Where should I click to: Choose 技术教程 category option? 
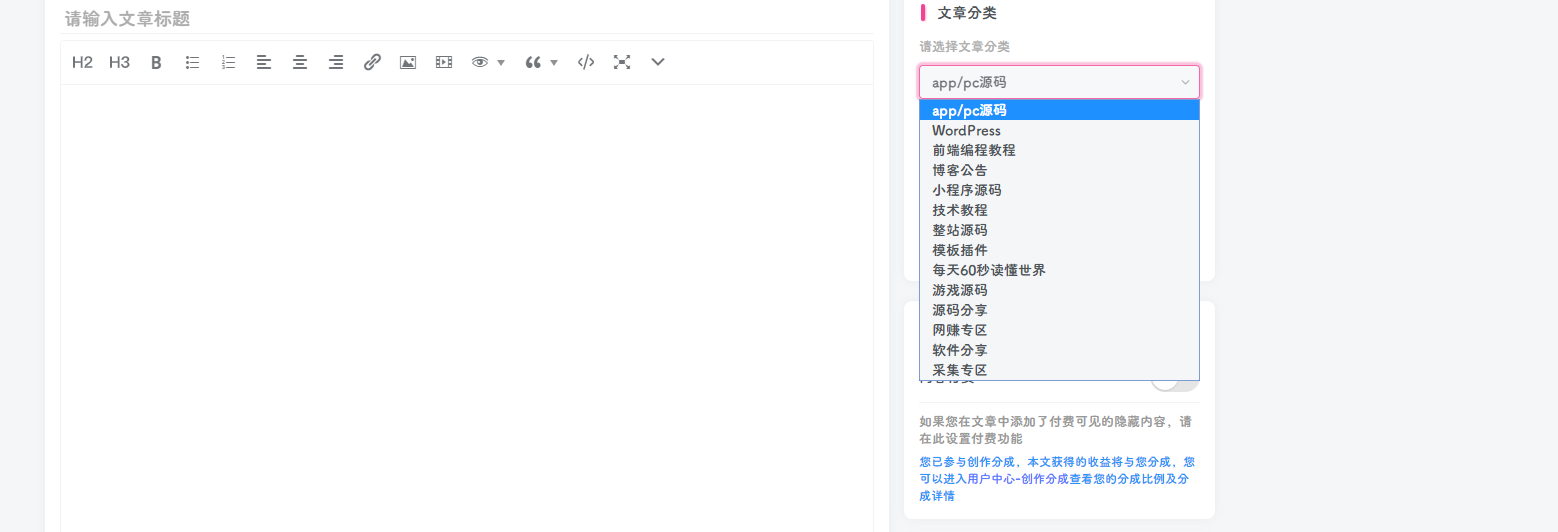[x=960, y=211]
